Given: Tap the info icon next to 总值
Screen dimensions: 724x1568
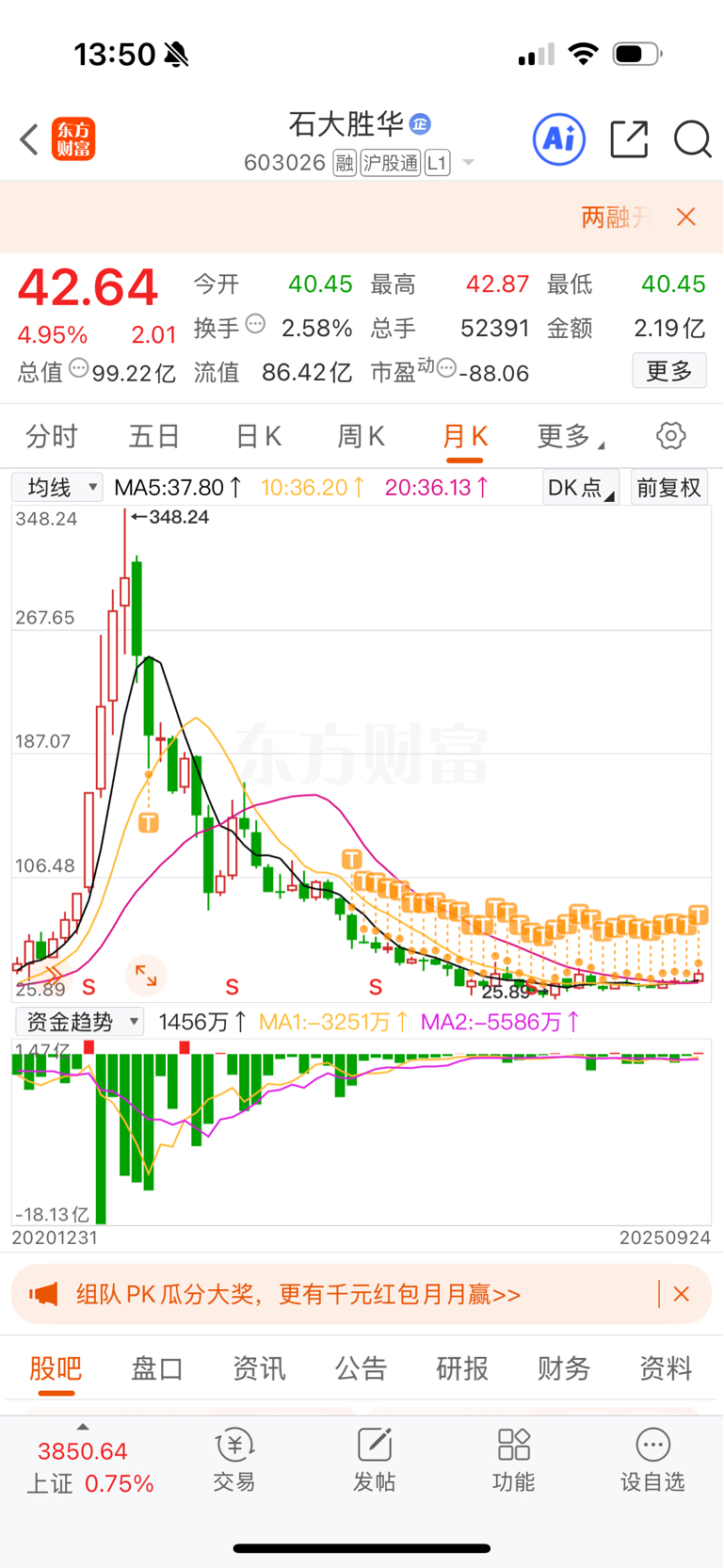Looking at the screenshot, I should click(79, 368).
